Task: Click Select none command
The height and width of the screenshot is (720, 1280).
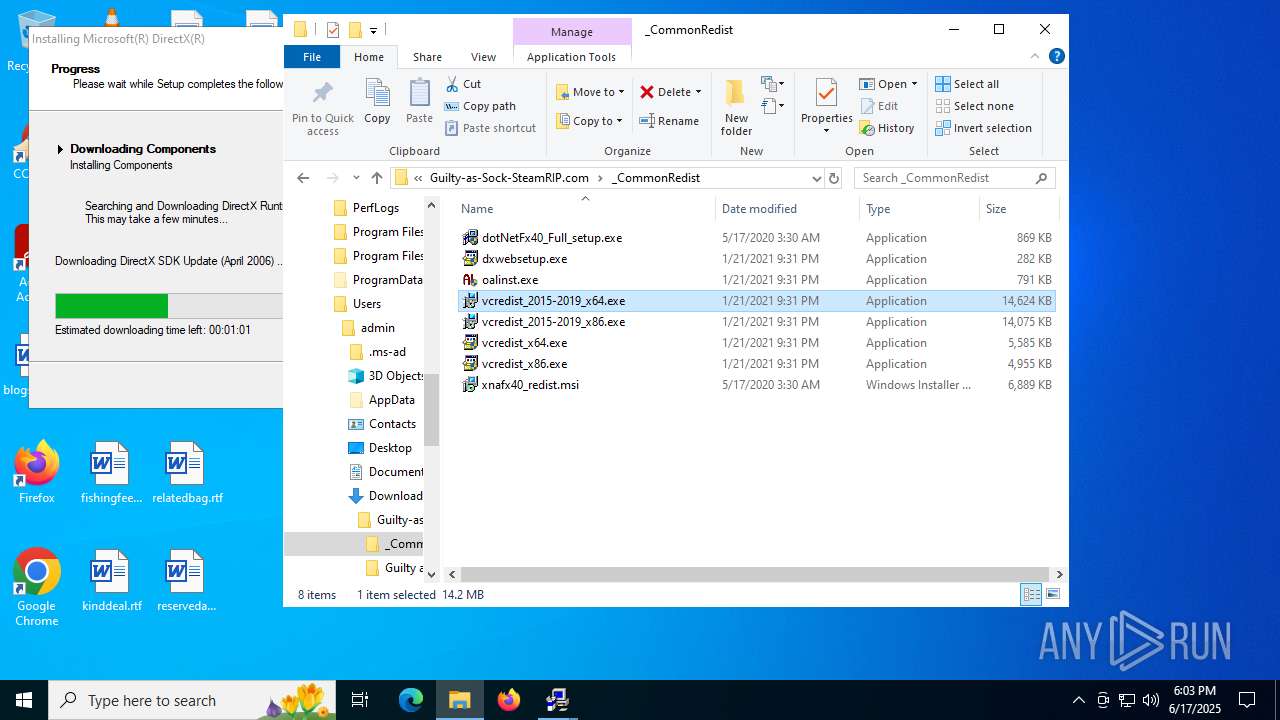Action: (974, 106)
